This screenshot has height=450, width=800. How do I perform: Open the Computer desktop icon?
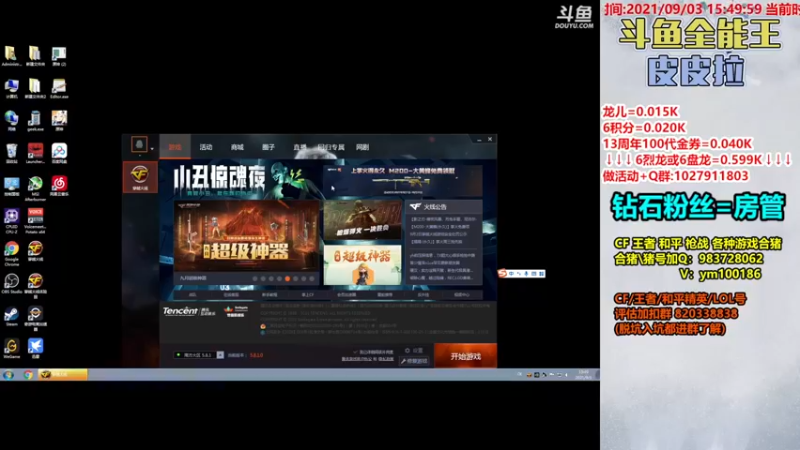(x=11, y=88)
